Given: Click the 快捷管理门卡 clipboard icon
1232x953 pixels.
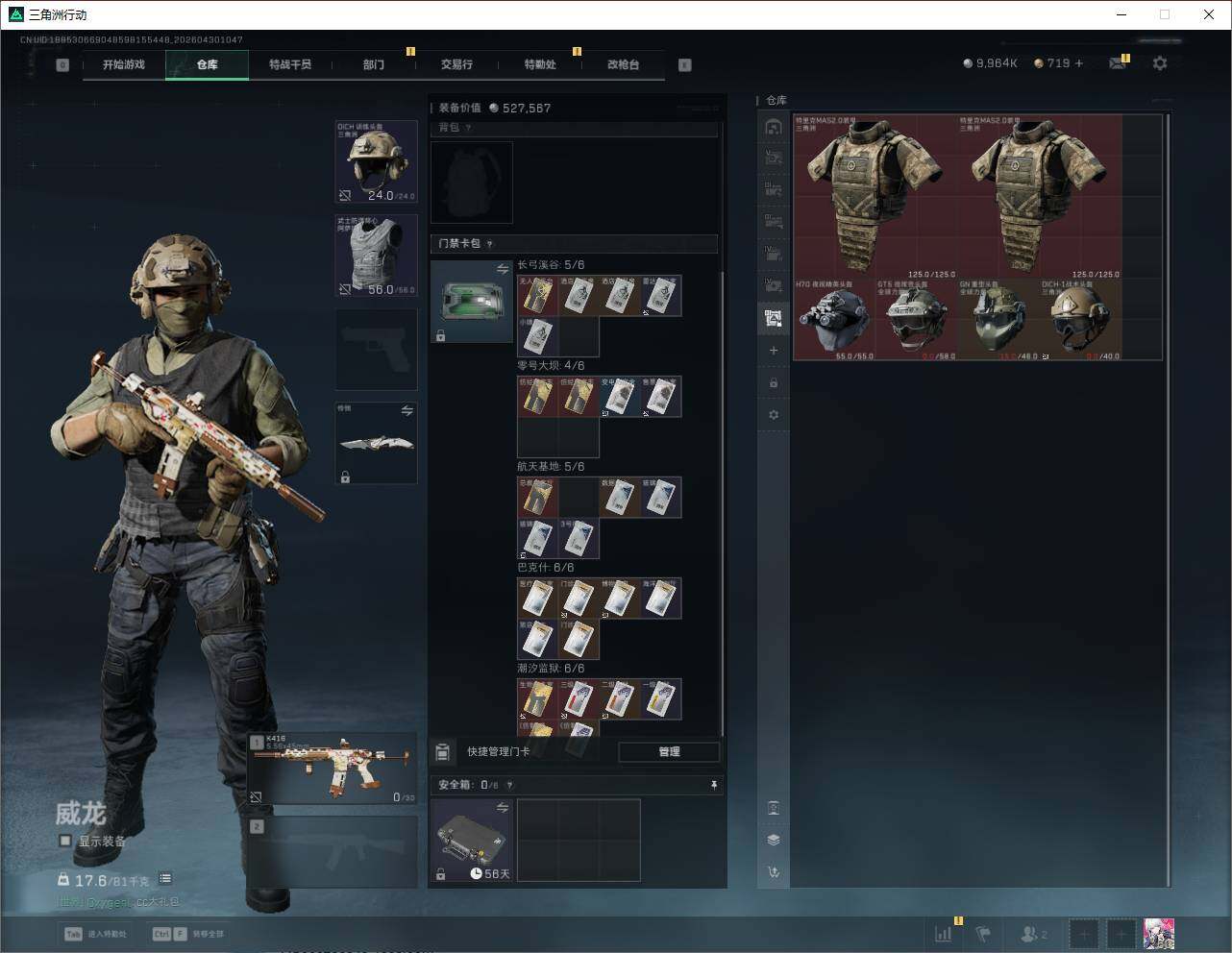Looking at the screenshot, I should [x=443, y=751].
